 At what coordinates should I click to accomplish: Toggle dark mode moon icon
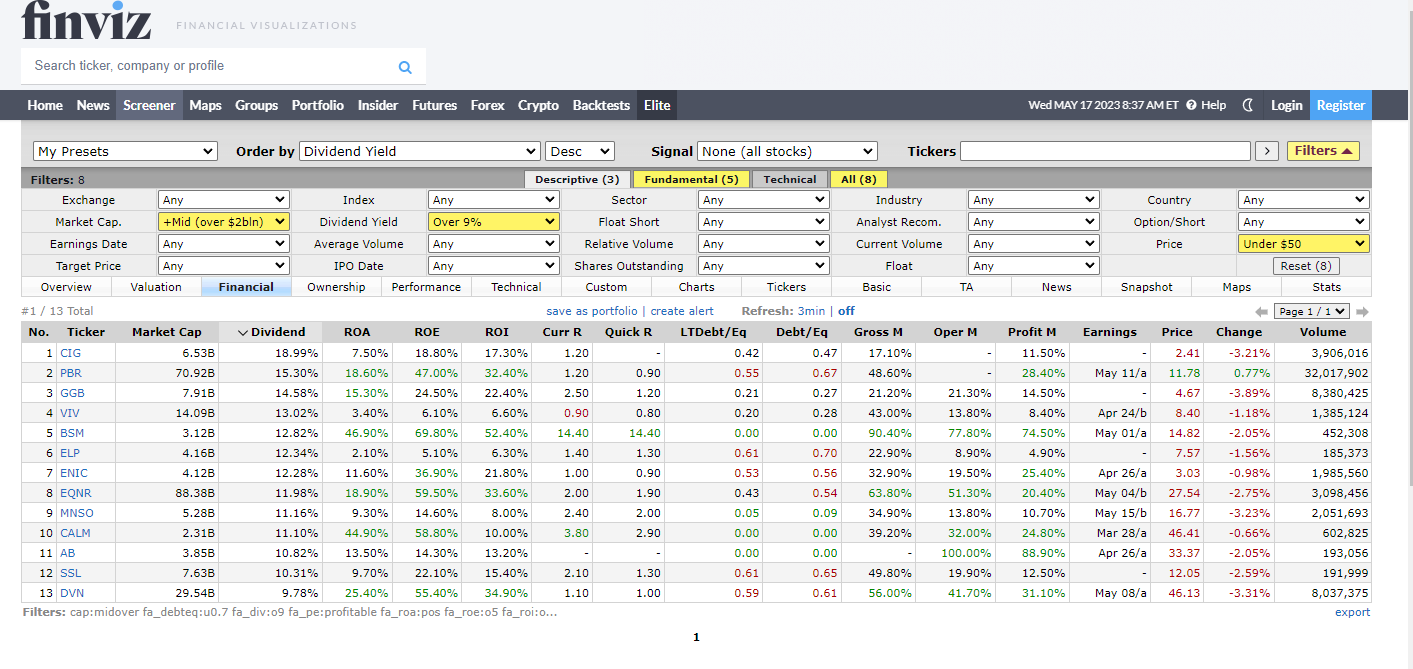pyautogui.click(x=1248, y=105)
